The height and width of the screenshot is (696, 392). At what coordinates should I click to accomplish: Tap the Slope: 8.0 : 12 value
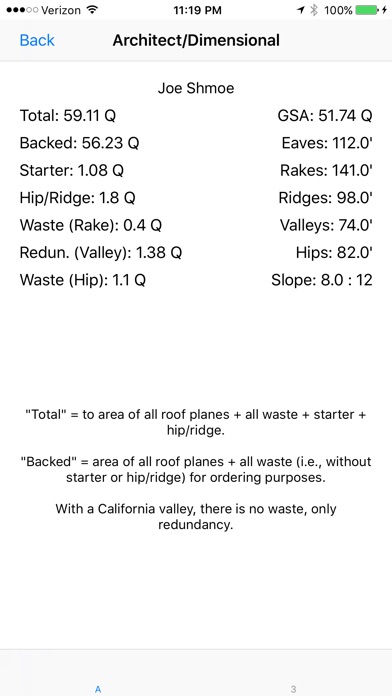pos(322,280)
